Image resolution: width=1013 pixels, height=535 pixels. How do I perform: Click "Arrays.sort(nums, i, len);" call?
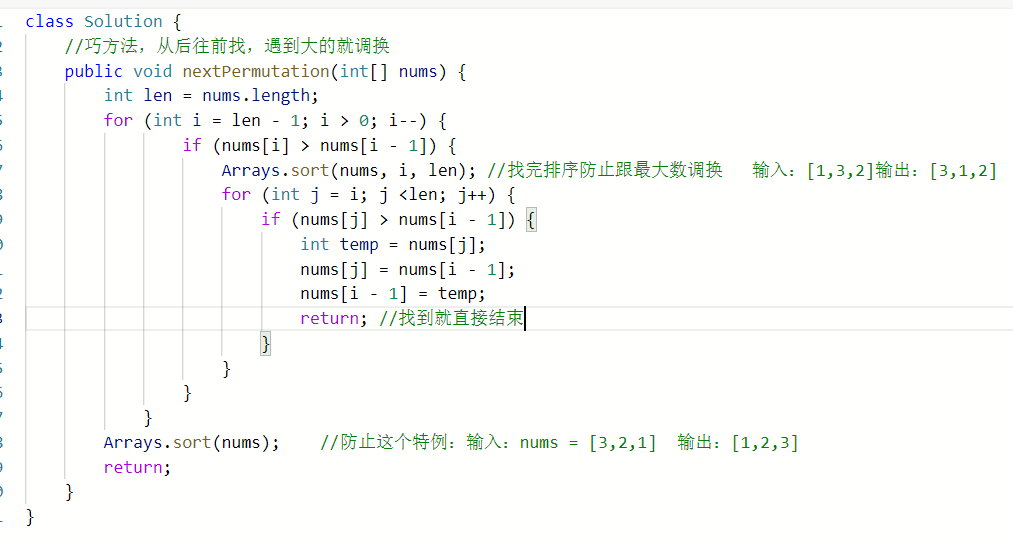pos(348,170)
